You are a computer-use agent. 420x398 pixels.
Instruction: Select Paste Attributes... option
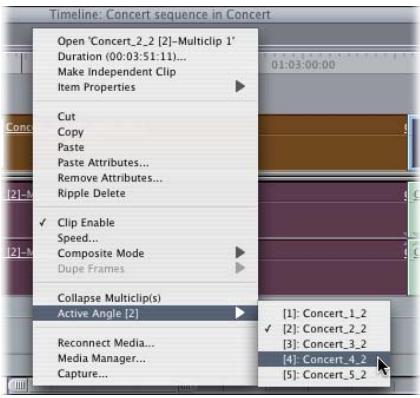pyautogui.click(x=145, y=163)
